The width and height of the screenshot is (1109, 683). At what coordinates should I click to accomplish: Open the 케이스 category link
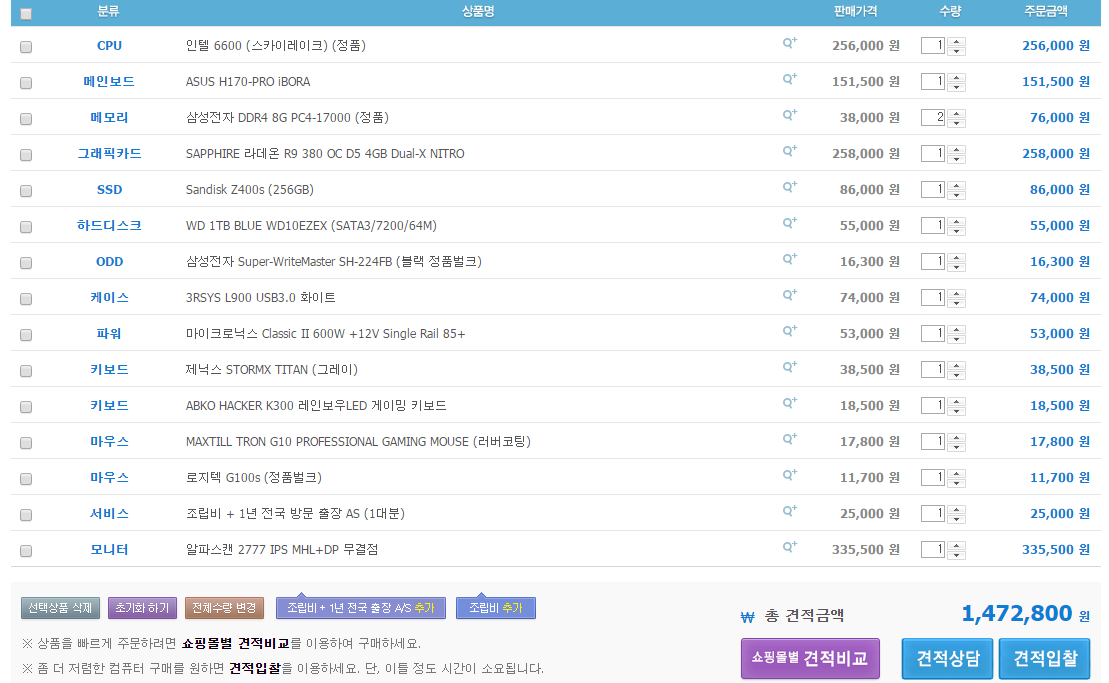point(109,298)
